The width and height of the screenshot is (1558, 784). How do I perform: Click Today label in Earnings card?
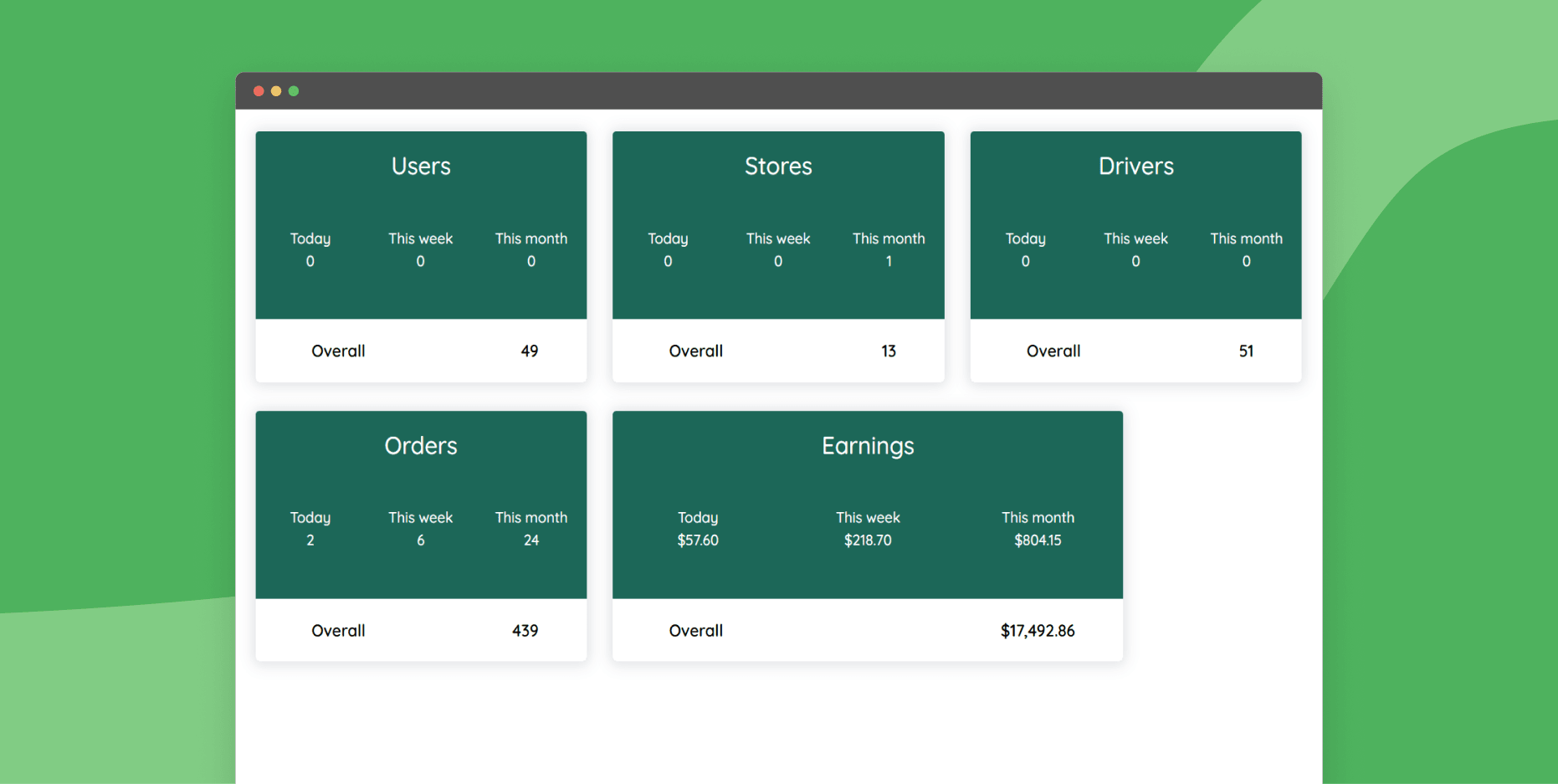click(x=698, y=519)
